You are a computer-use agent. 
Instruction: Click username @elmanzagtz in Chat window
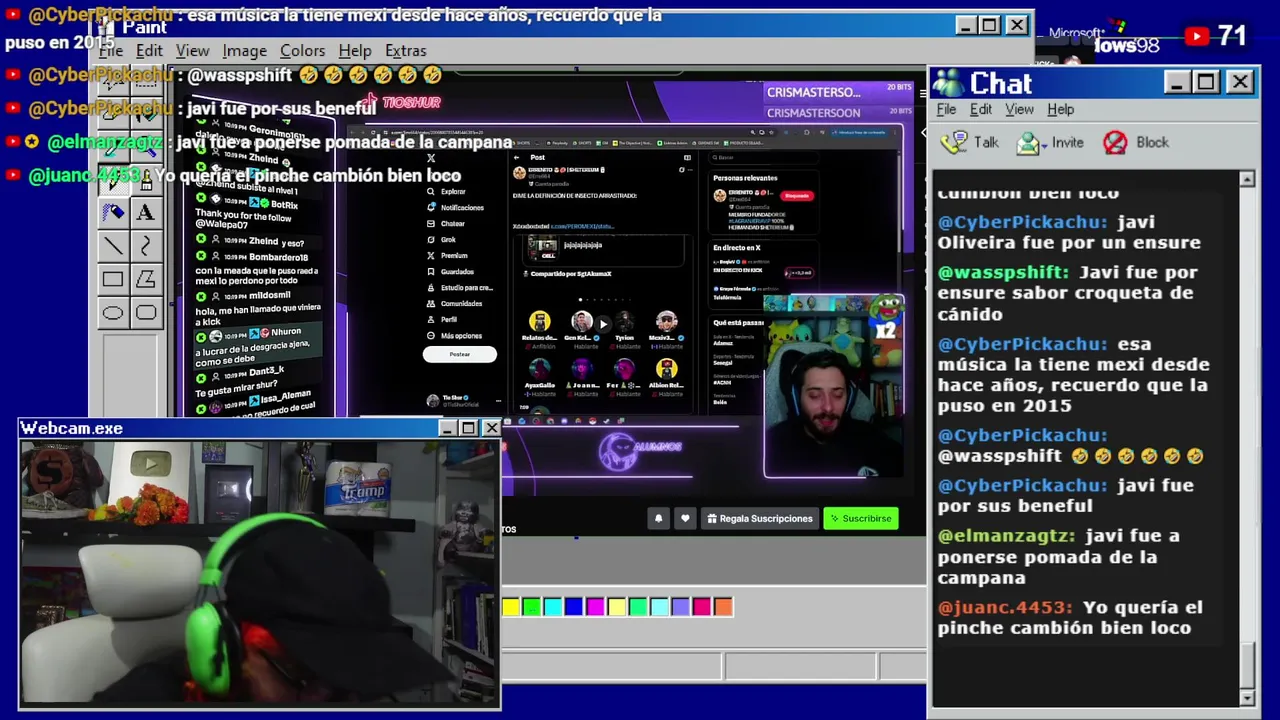pos(1008,536)
